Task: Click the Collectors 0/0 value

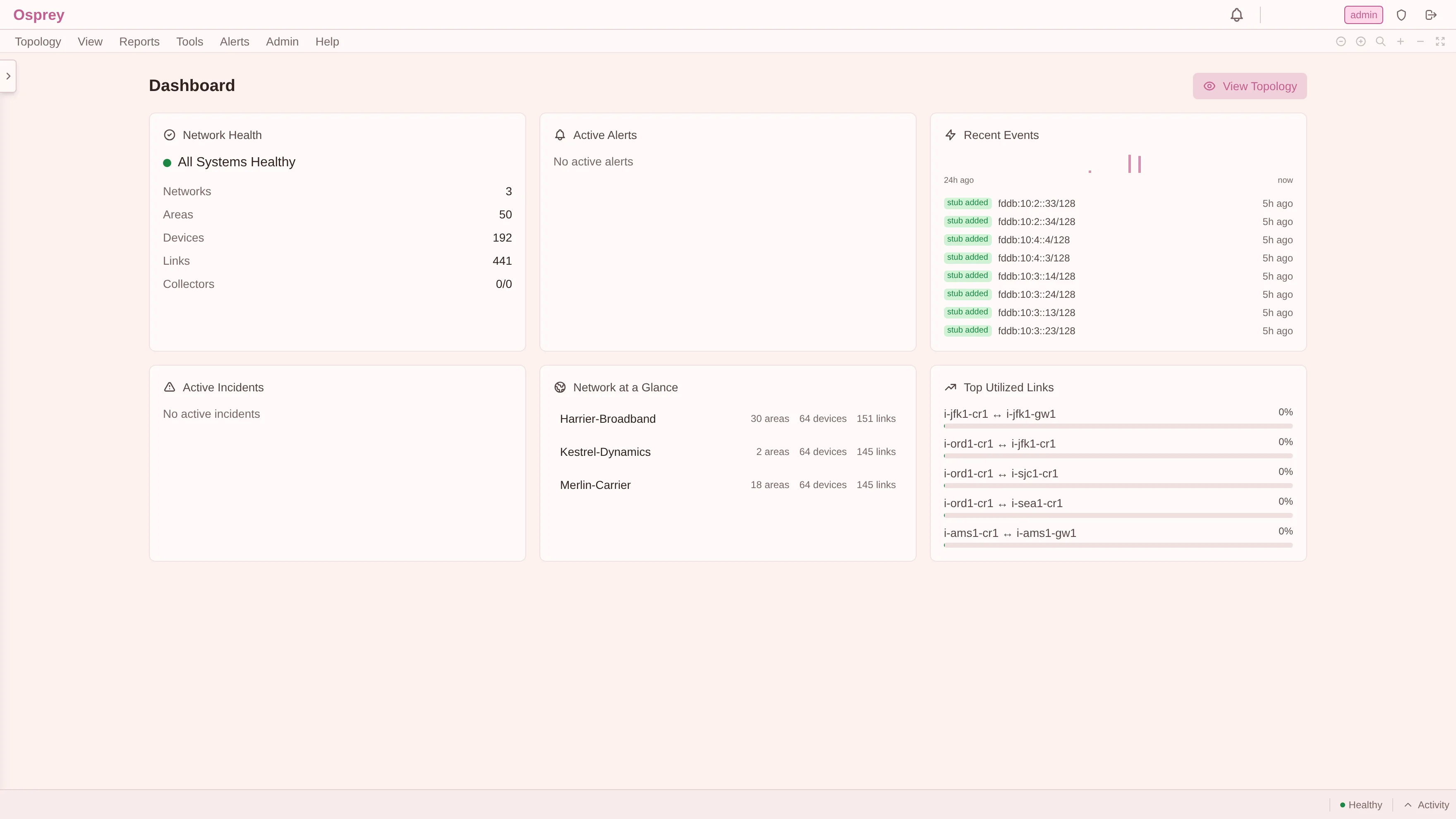Action: click(504, 284)
